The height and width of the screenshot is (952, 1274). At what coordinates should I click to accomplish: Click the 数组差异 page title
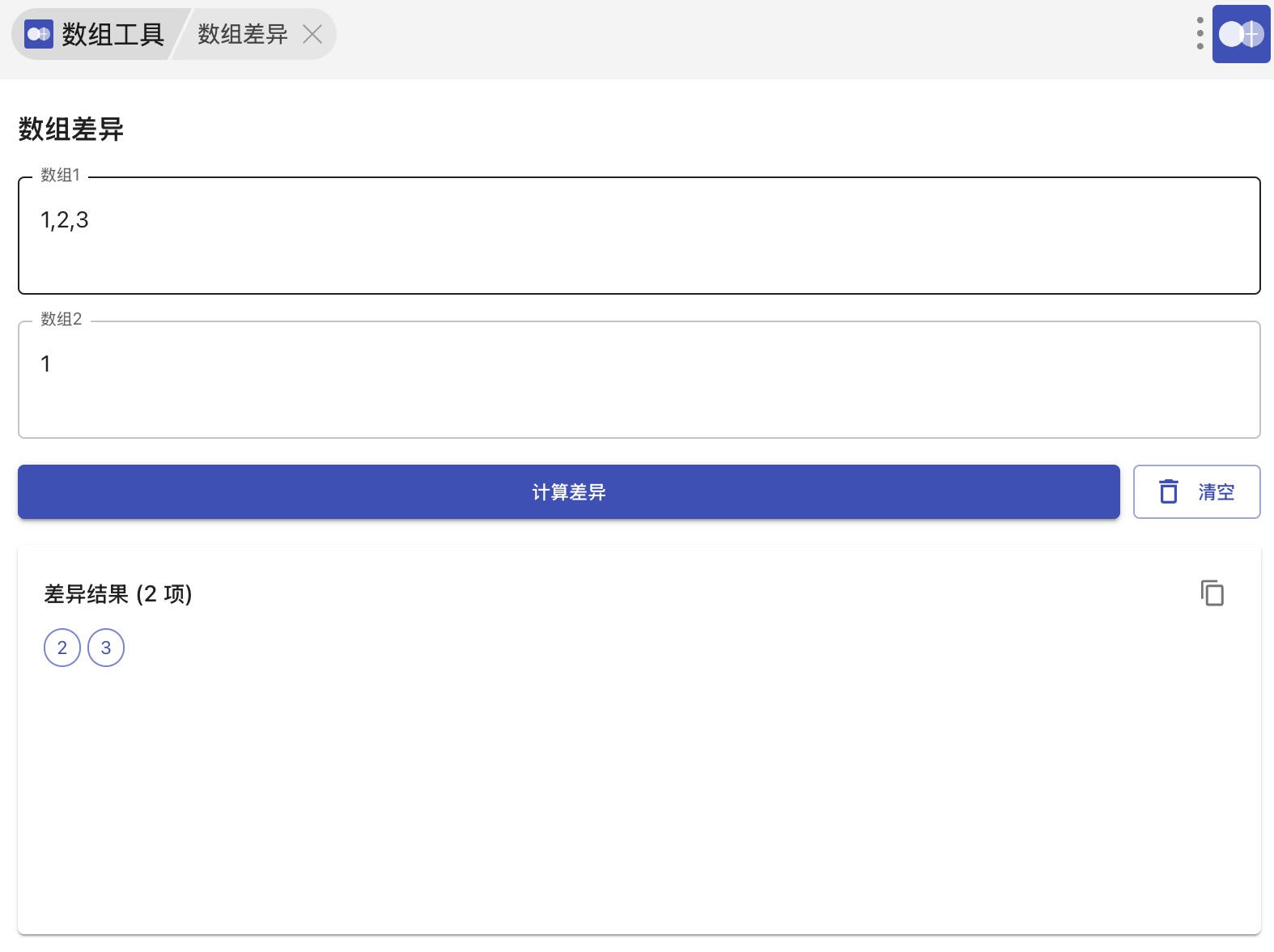coord(71,130)
